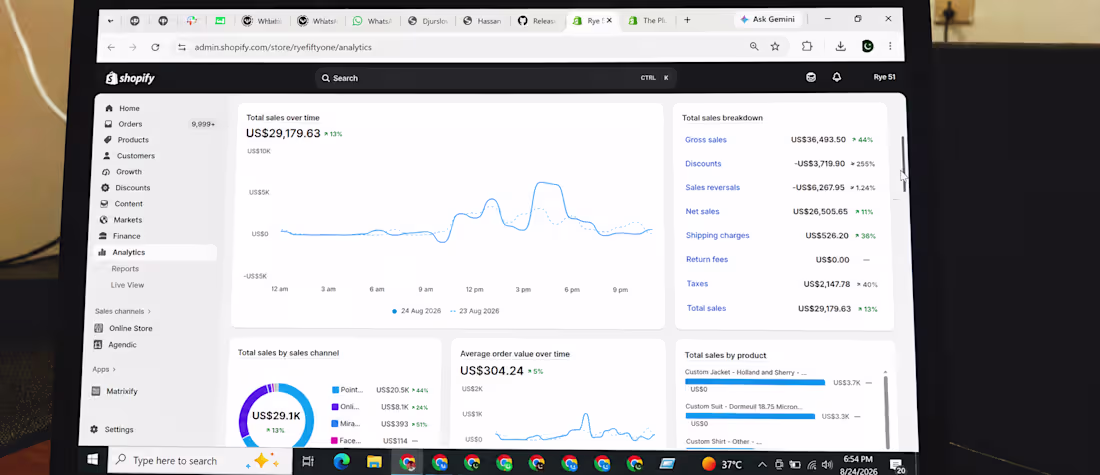Screen dimensions: 1100x475
Task: Open the notifications bell in Shopify
Action: [836, 78]
